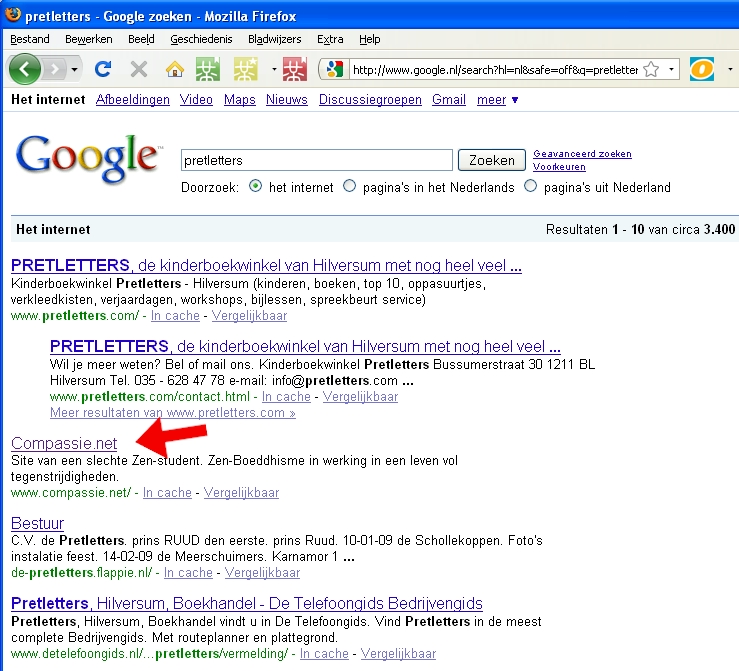Expand the 'meer' dropdown
The height and width of the screenshot is (671, 739).
[x=497, y=99]
